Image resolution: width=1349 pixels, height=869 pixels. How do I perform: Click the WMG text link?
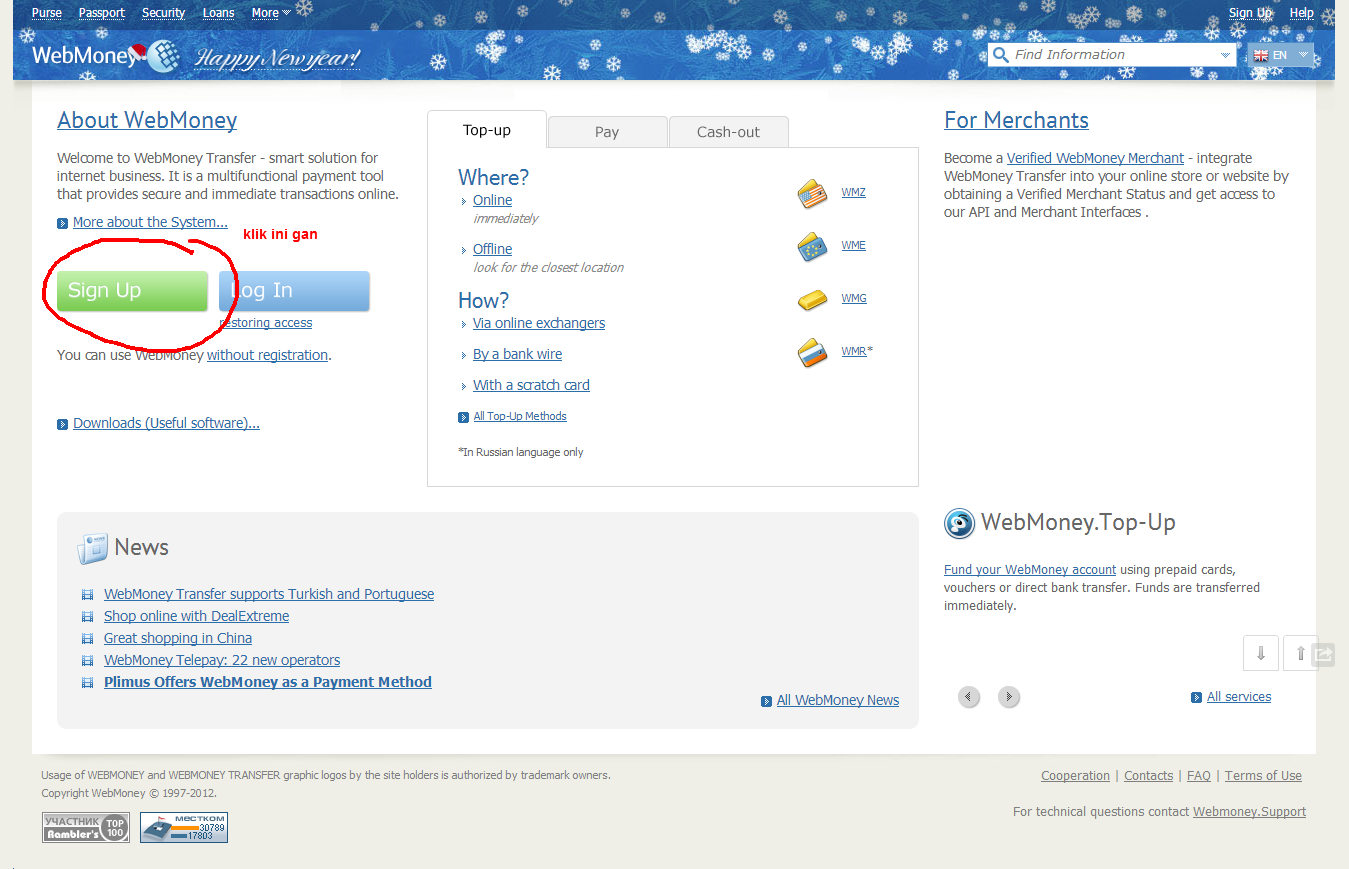pos(854,298)
